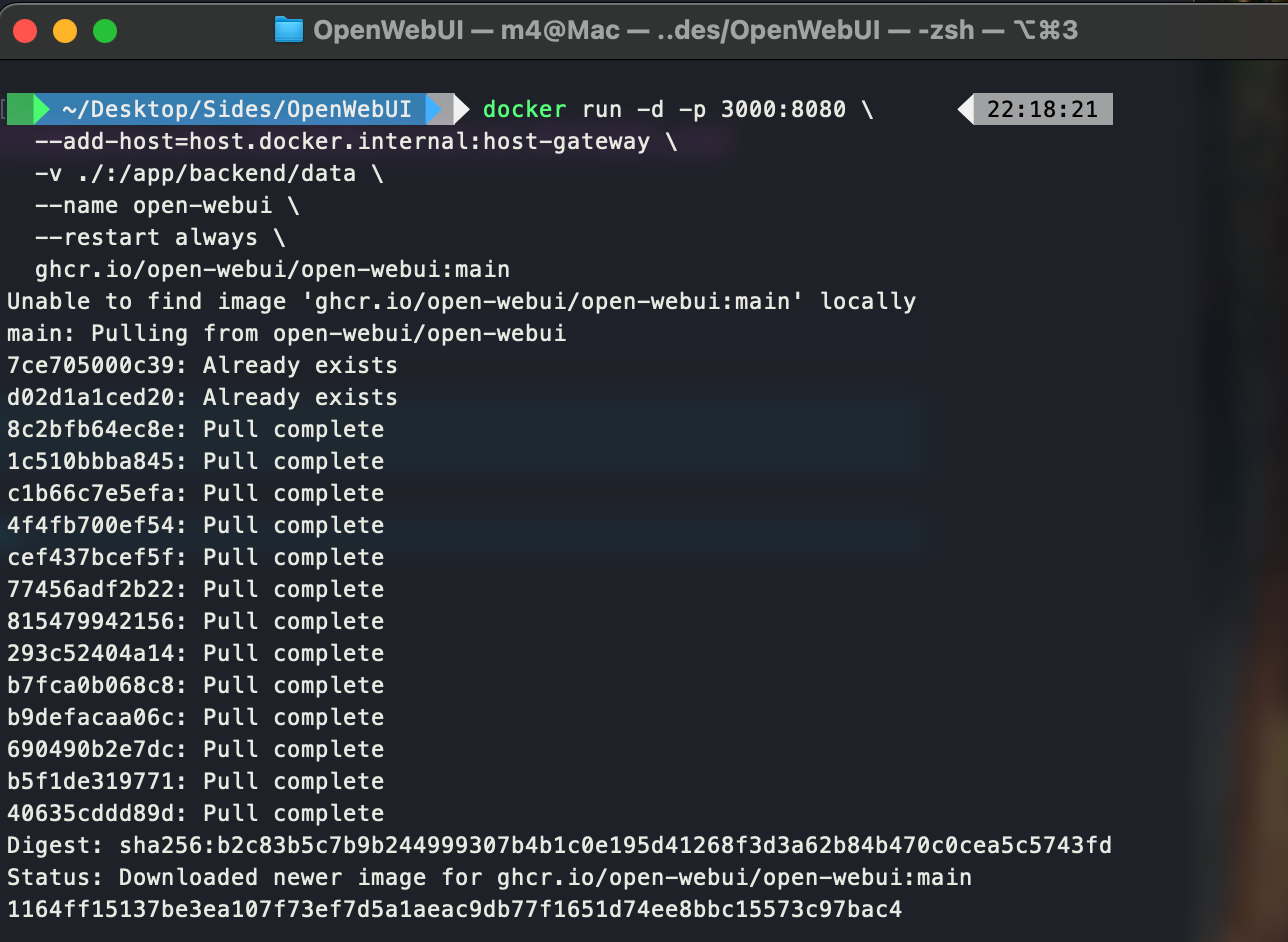Click the black arrow before the timestamp
This screenshot has height=942, width=1288.
pos(966,108)
